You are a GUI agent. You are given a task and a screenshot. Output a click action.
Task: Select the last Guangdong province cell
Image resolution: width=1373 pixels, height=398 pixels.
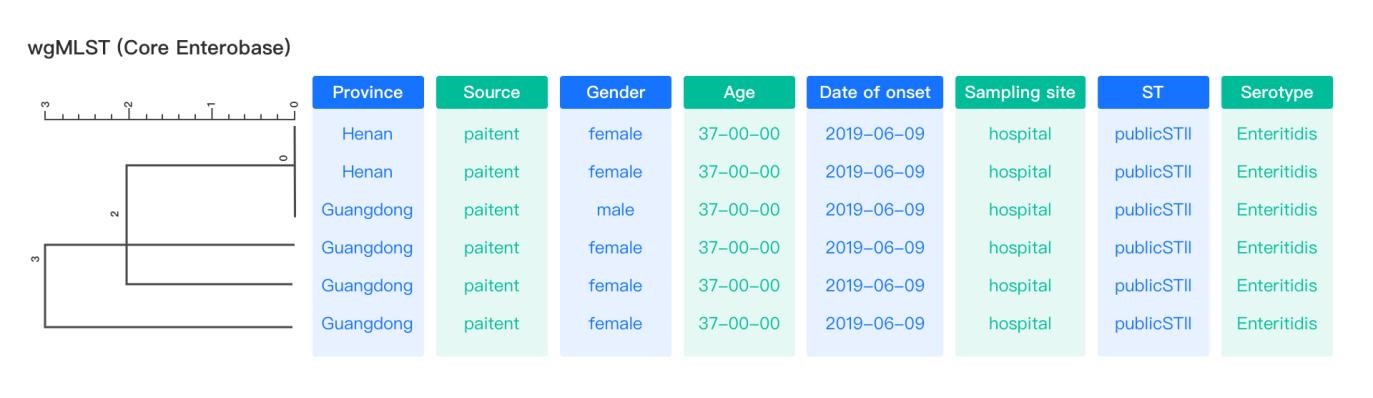pyautogui.click(x=367, y=324)
